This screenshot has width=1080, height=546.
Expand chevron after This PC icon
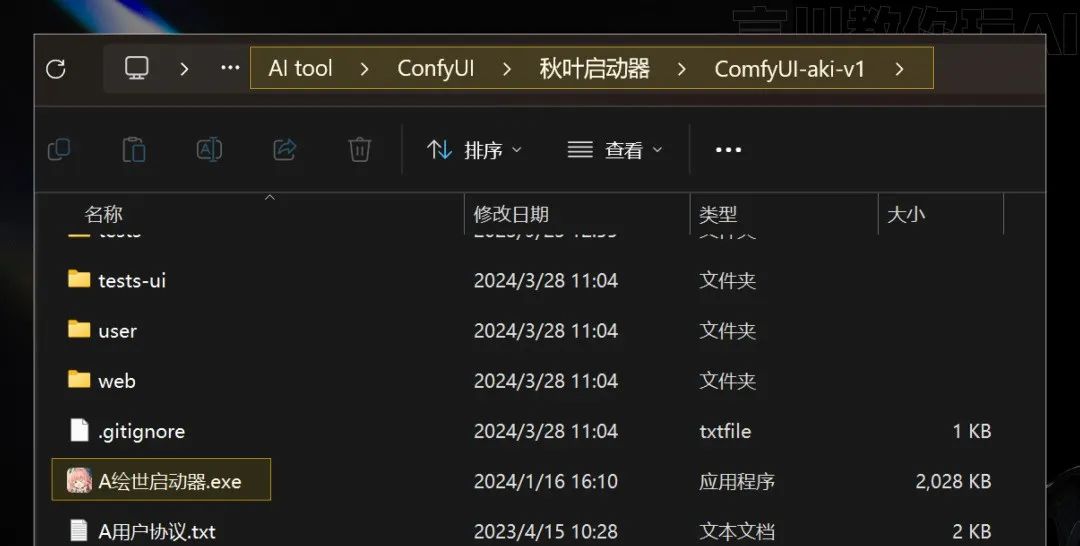184,69
